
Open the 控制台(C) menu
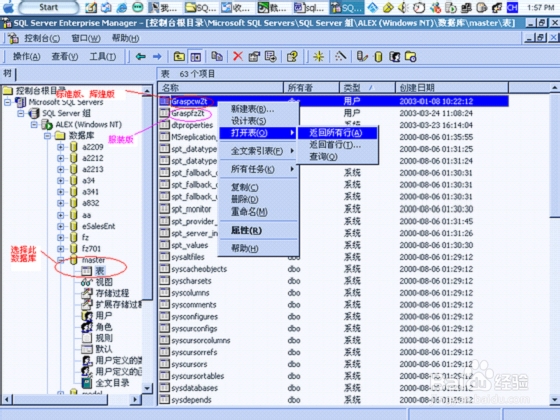pyautogui.click(x=42, y=38)
